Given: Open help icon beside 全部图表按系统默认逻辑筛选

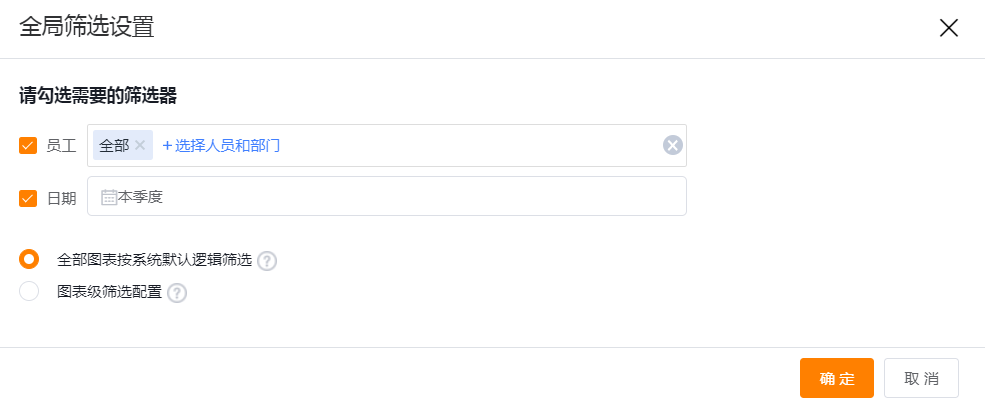Looking at the screenshot, I should coord(267,261).
